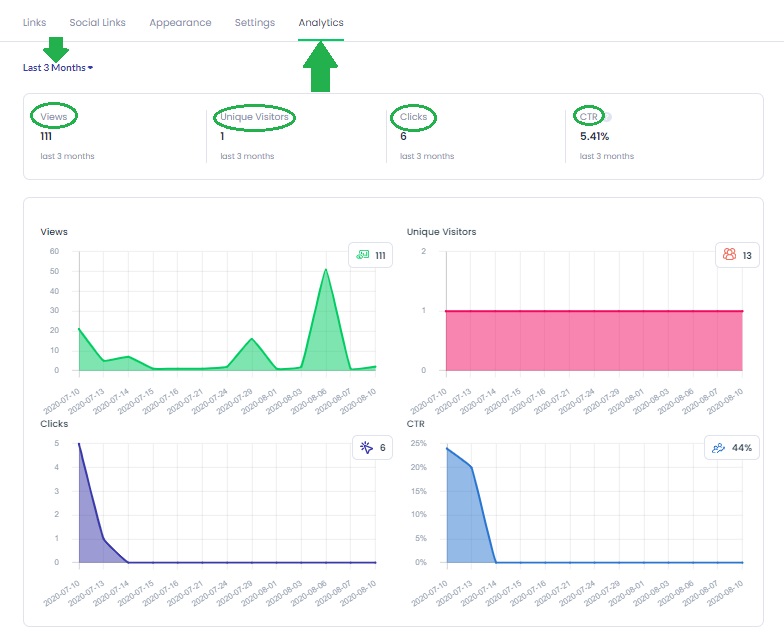784x633 pixels.
Task: Click the circled Unique Visitors stat label
Action: point(254,116)
